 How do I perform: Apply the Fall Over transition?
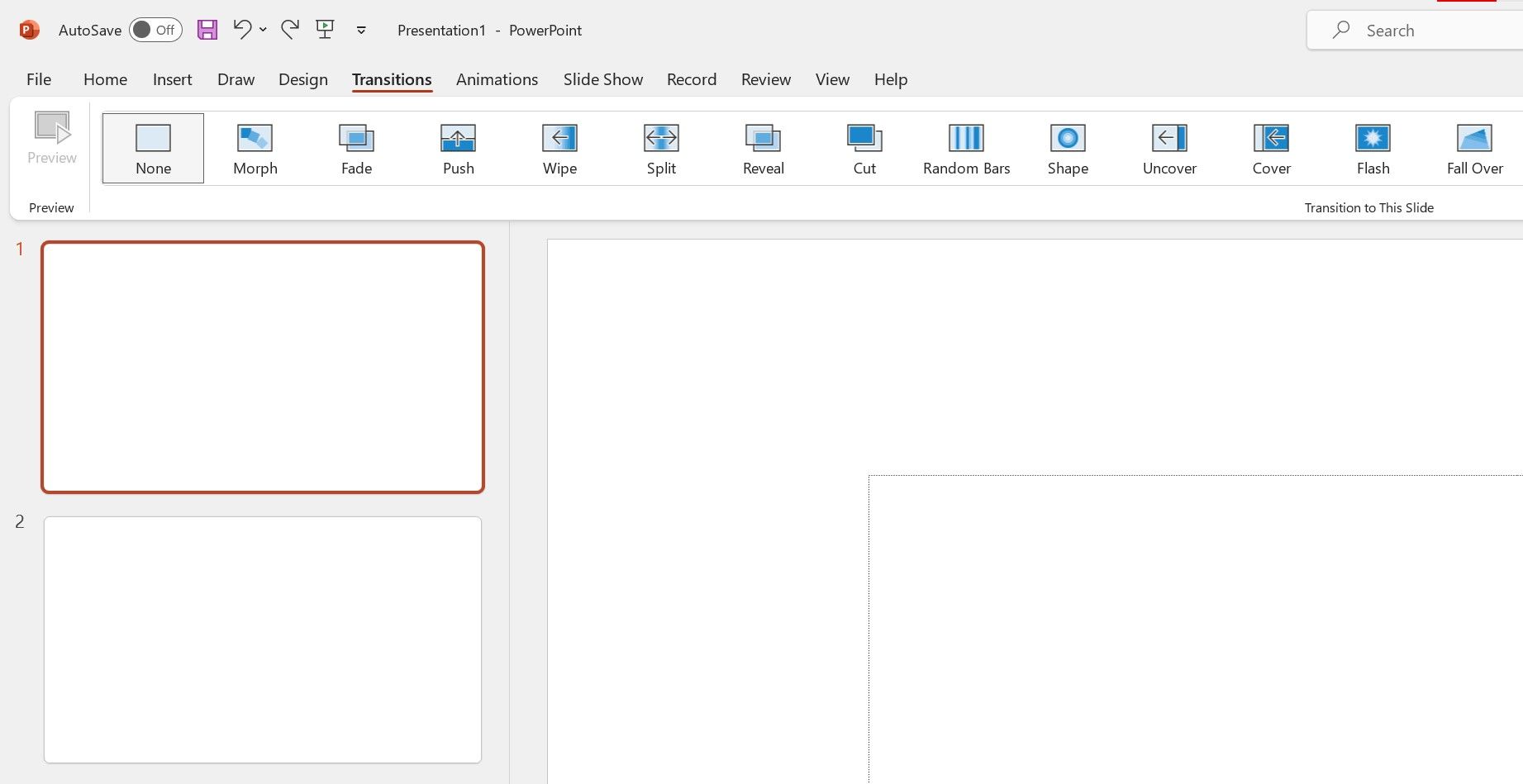tap(1475, 148)
